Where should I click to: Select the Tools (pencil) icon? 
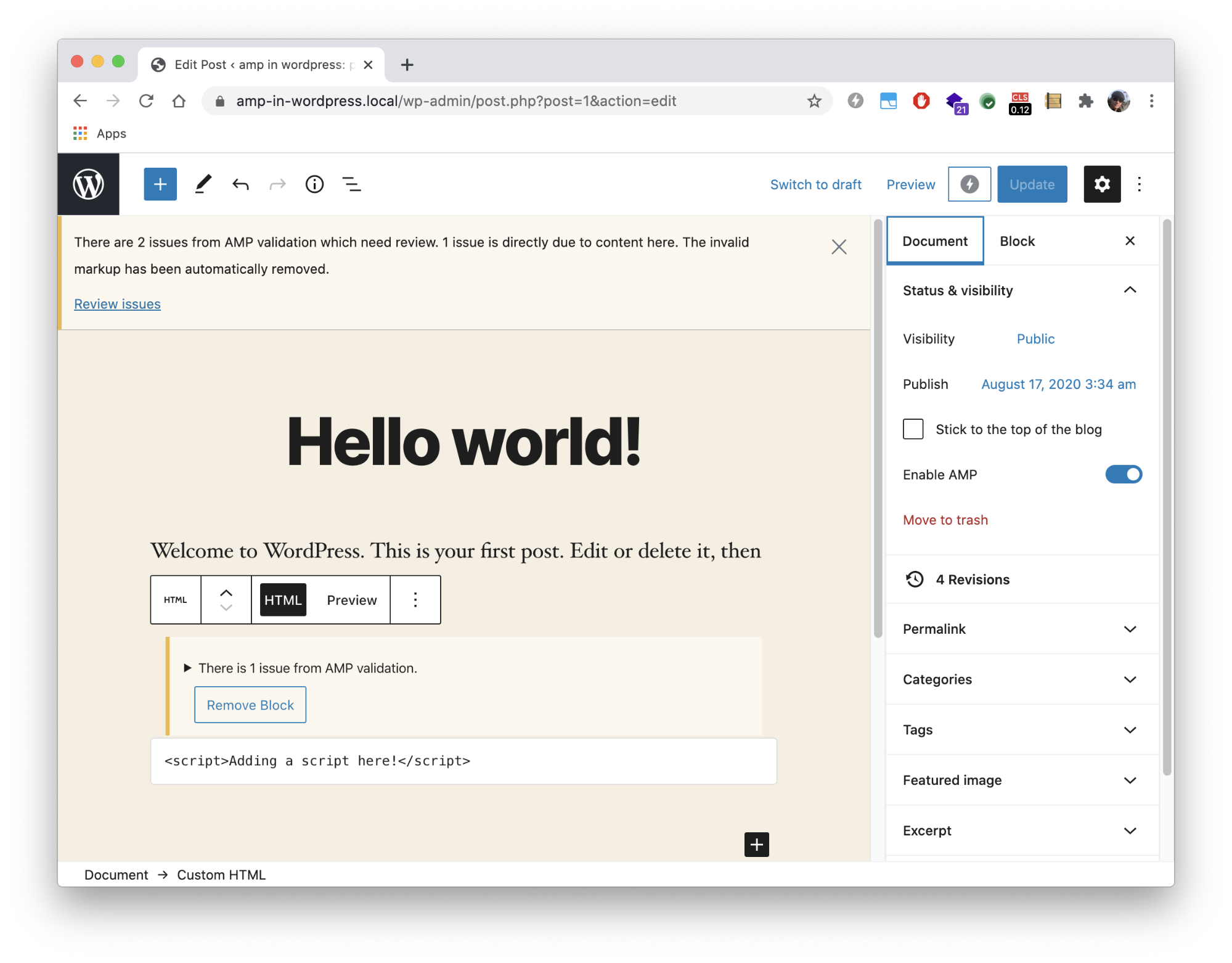(x=203, y=184)
